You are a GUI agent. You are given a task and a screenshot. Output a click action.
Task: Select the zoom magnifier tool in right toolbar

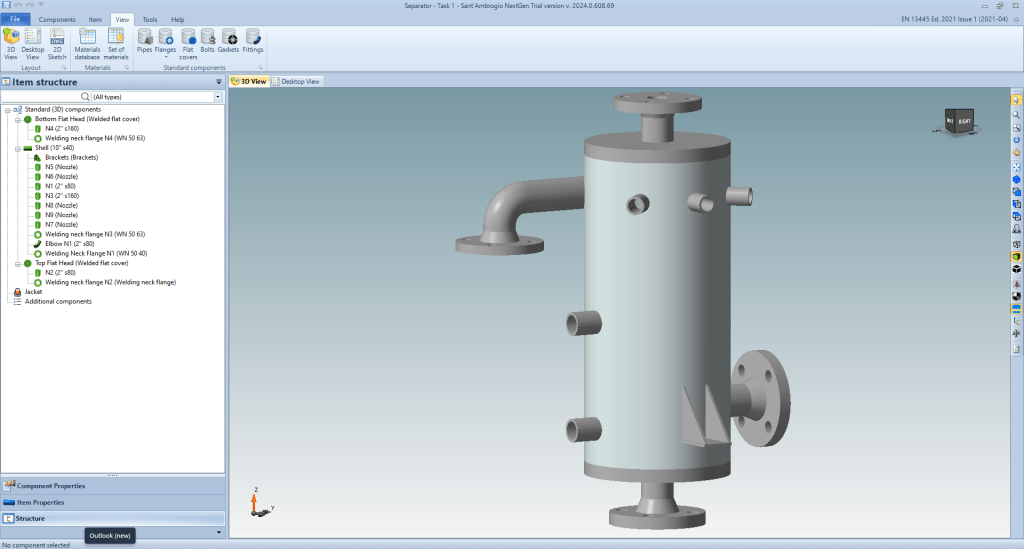1016,114
